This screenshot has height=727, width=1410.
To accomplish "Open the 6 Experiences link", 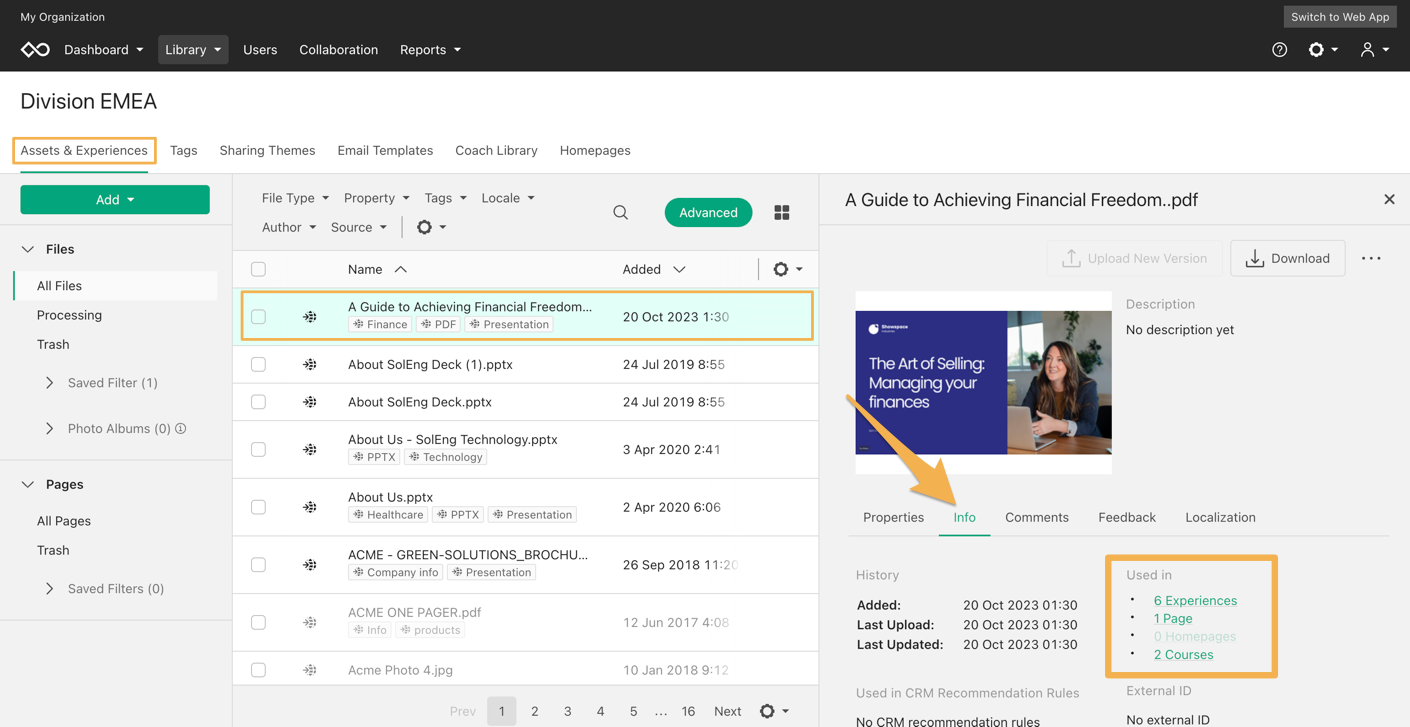I will click(x=1195, y=601).
